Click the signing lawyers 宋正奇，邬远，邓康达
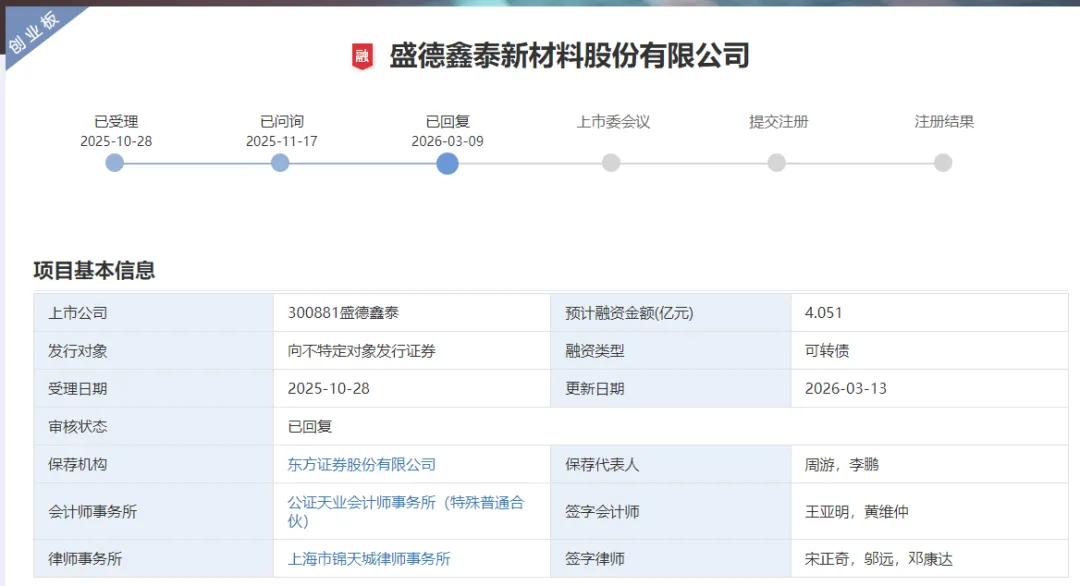The width and height of the screenshot is (1080, 586). [879, 559]
